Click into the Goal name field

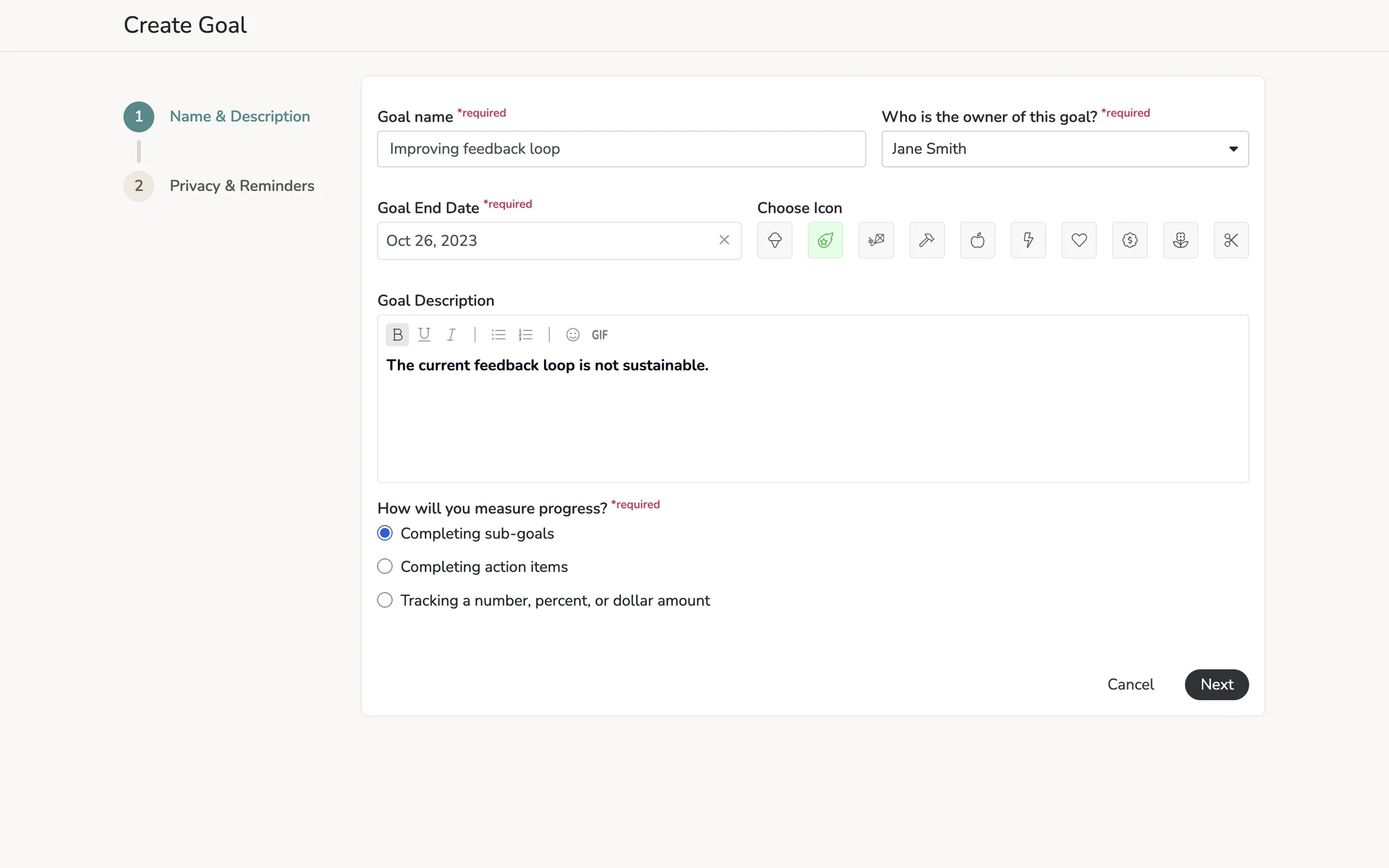tap(621, 149)
